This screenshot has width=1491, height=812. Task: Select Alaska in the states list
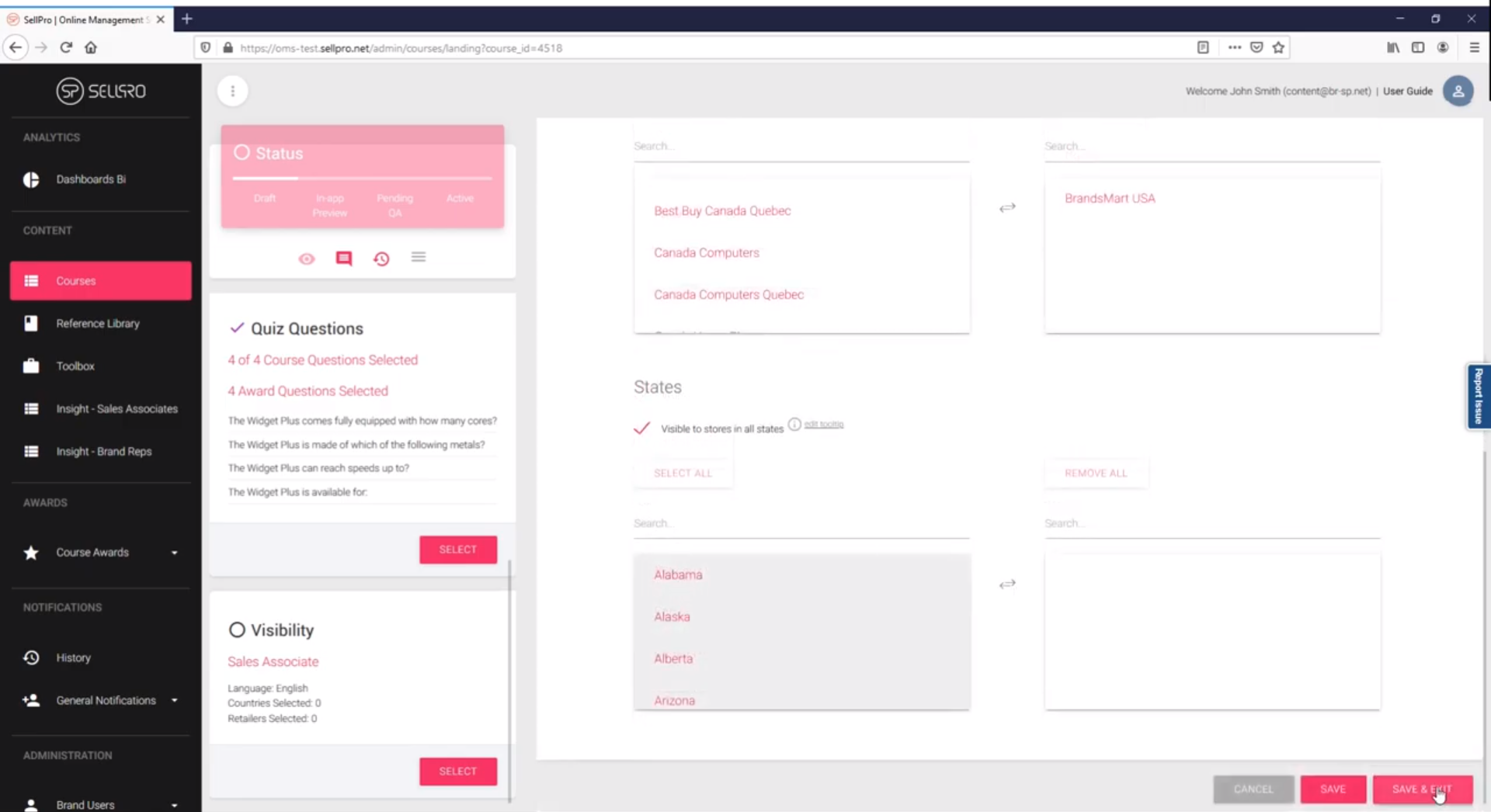[672, 616]
